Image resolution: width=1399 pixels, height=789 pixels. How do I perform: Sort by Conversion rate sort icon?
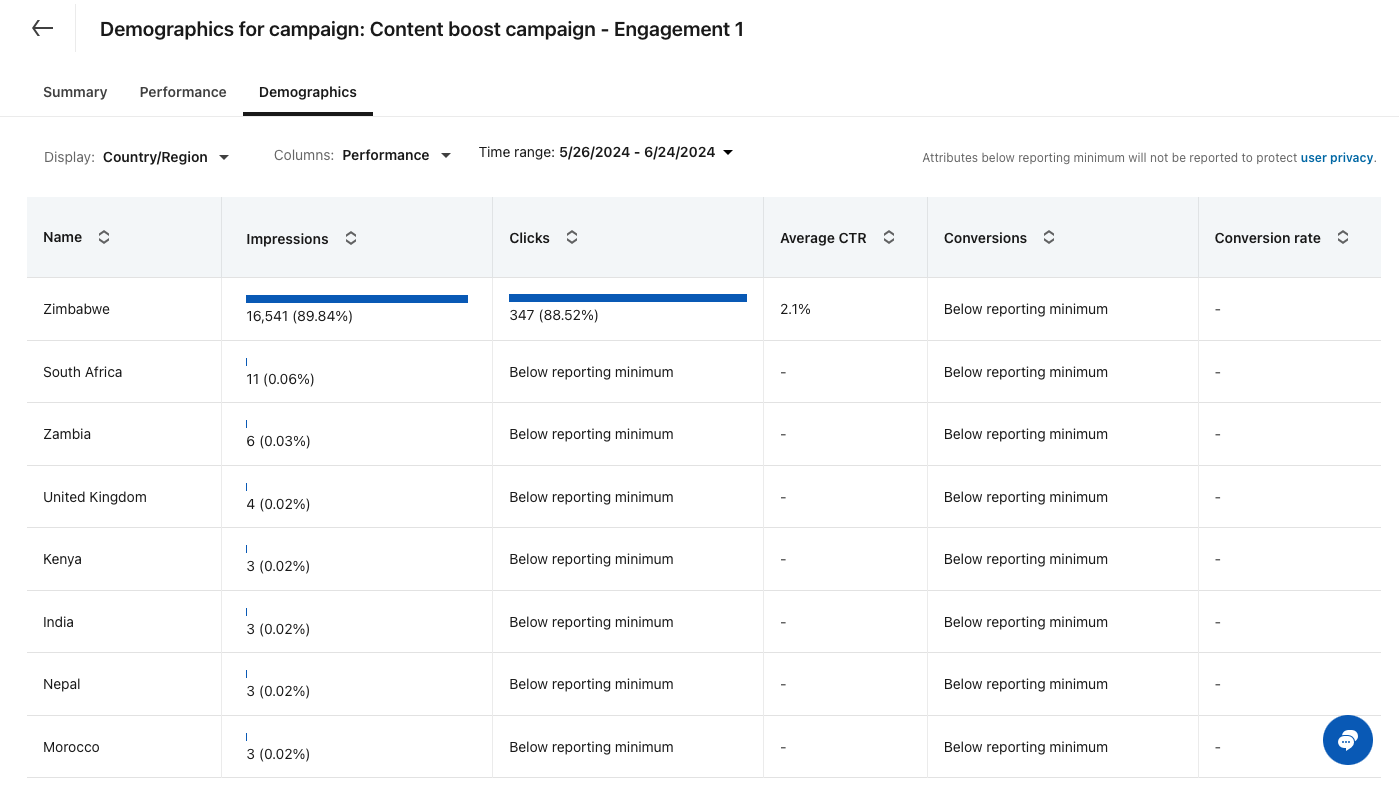pos(1343,237)
